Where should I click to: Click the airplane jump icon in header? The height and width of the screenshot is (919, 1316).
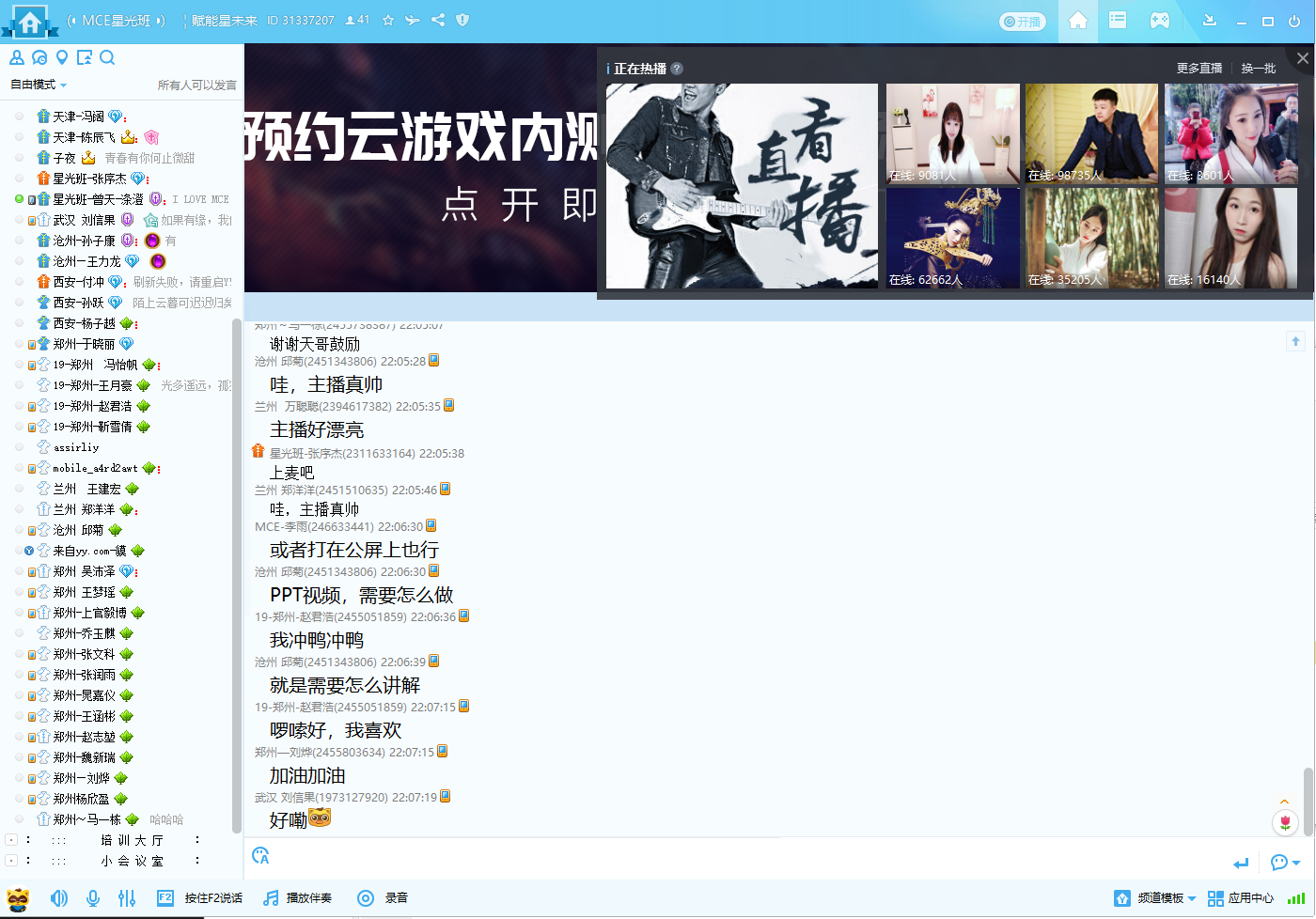[x=413, y=20]
